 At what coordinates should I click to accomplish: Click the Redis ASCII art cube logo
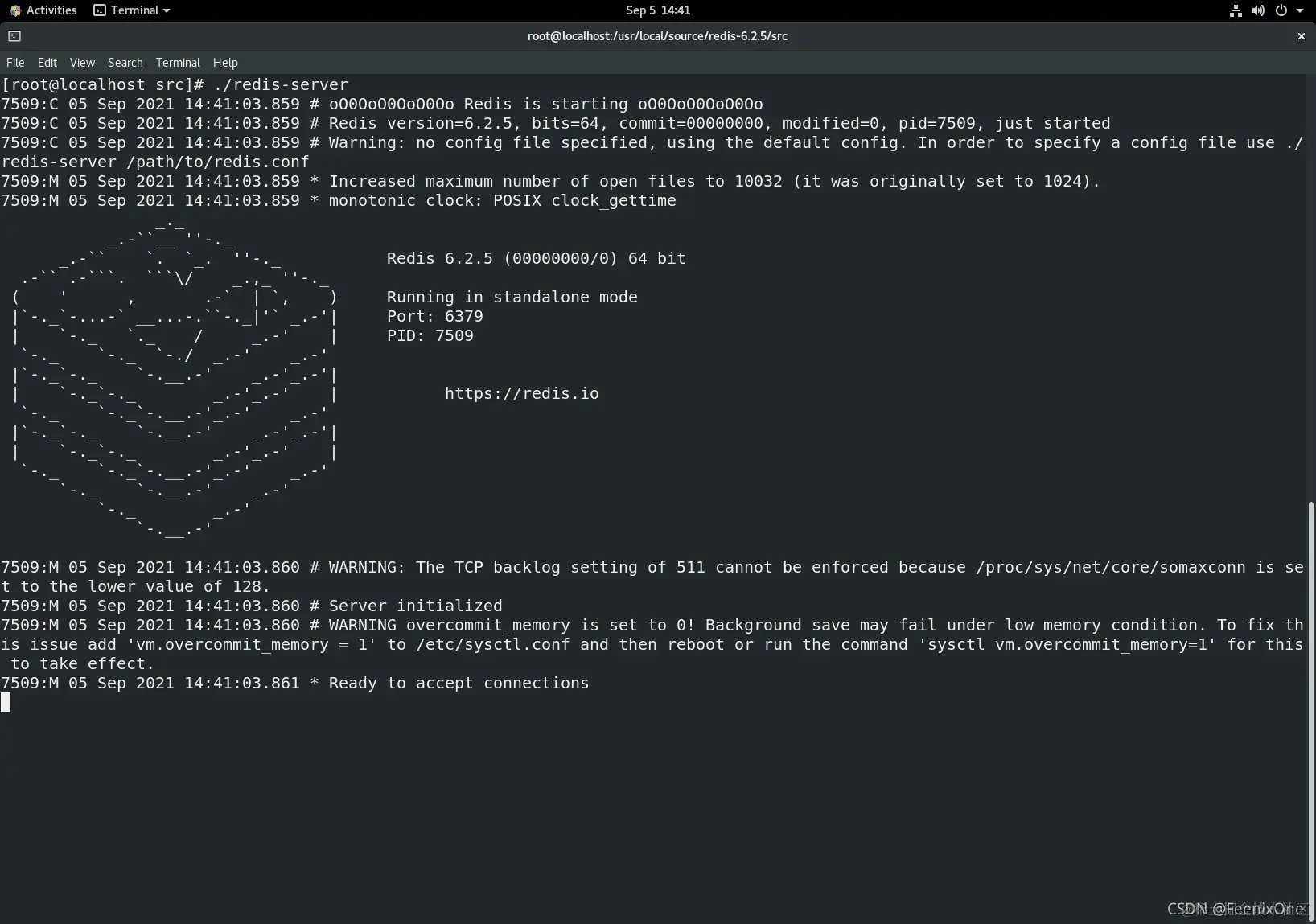(175, 378)
